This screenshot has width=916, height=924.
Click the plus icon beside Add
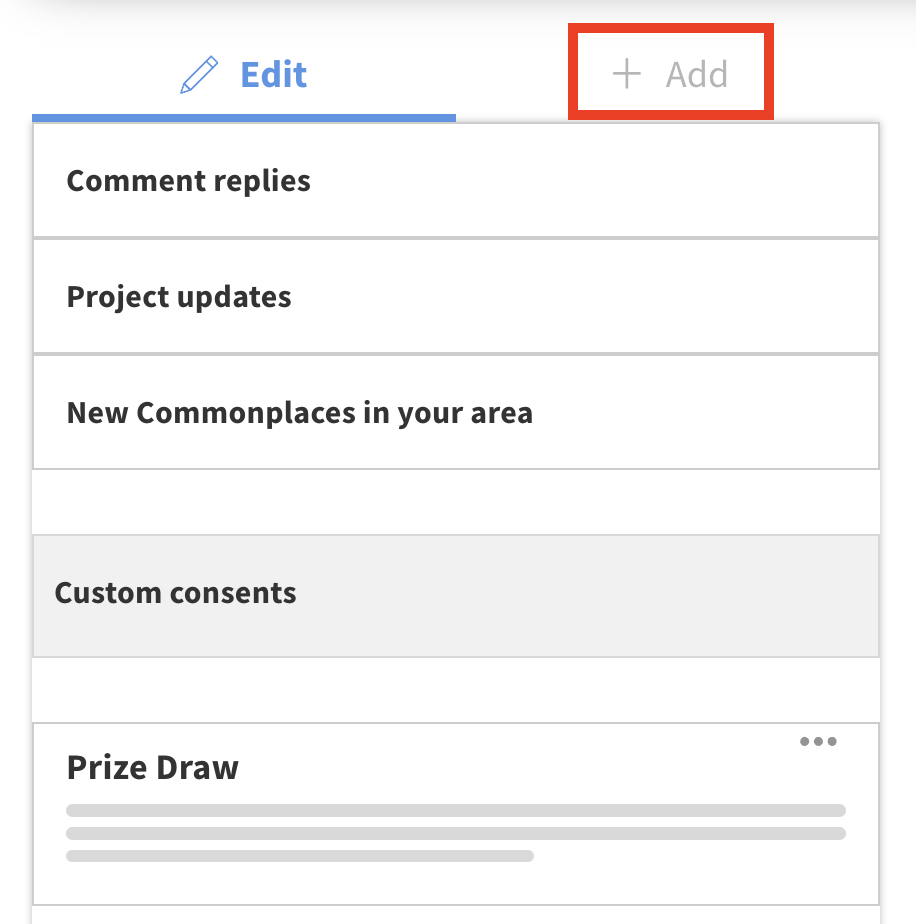[626, 74]
